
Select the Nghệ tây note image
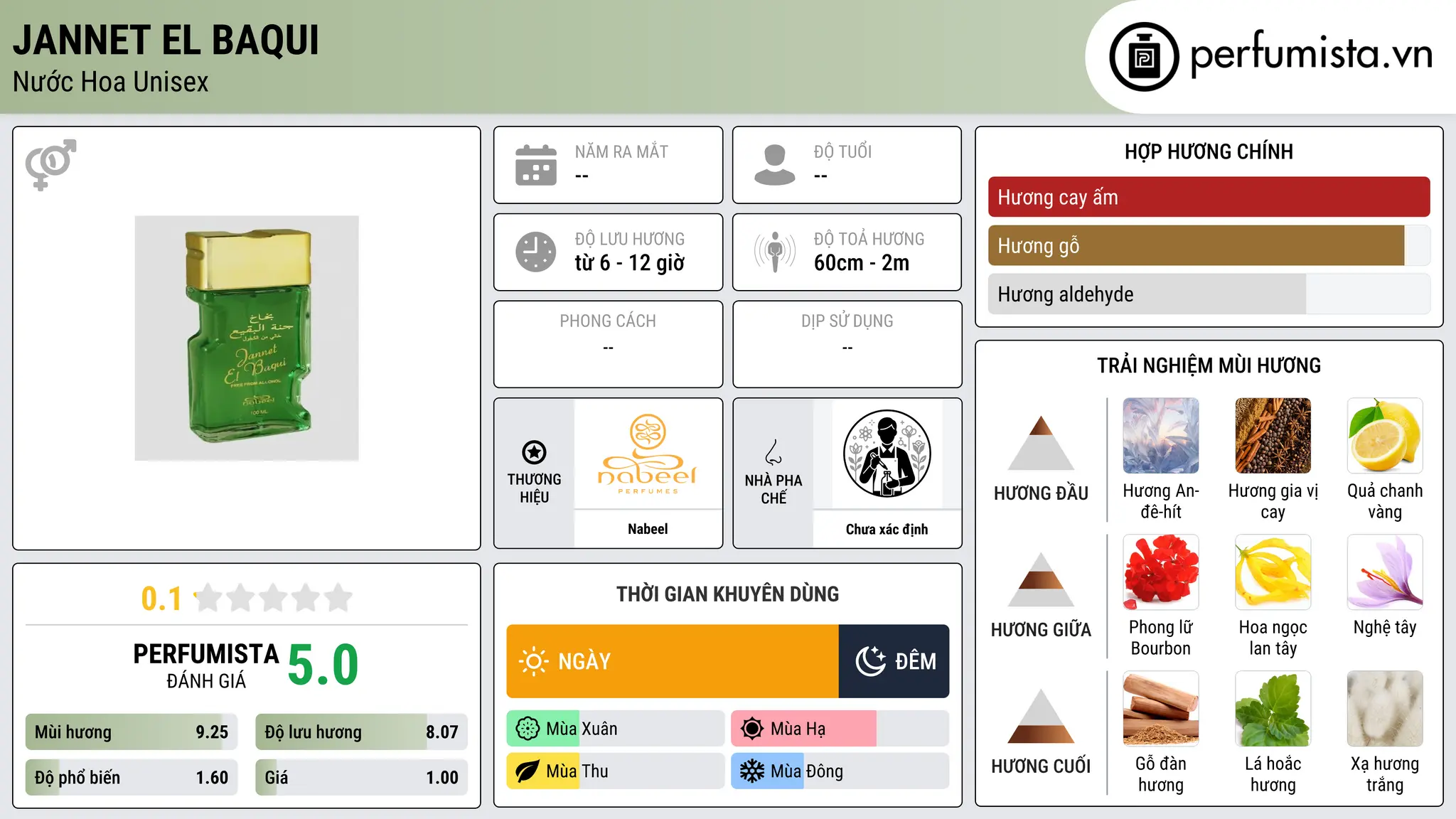click(1385, 572)
